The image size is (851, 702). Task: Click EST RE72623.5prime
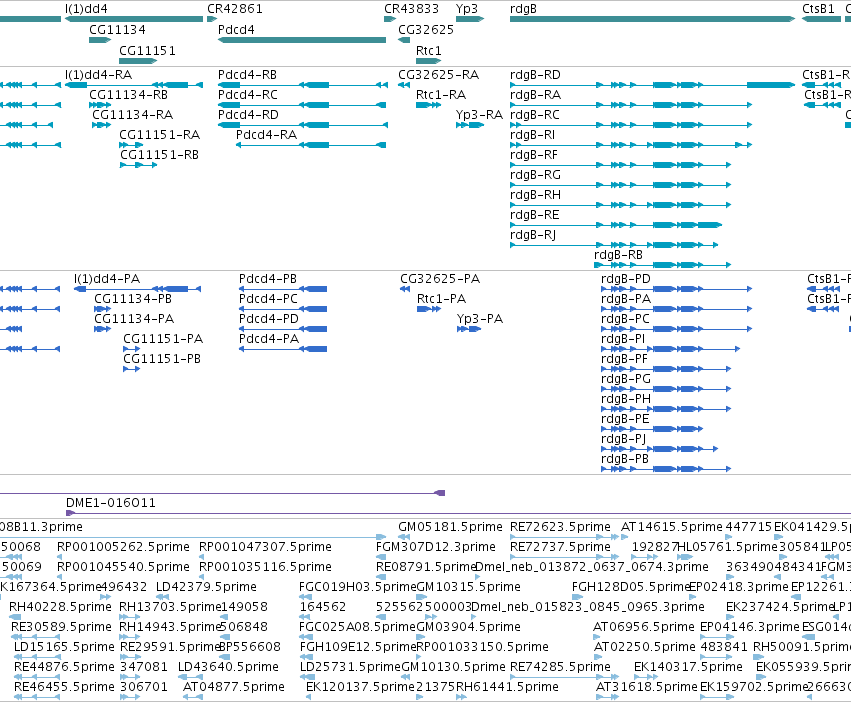(x=560, y=527)
